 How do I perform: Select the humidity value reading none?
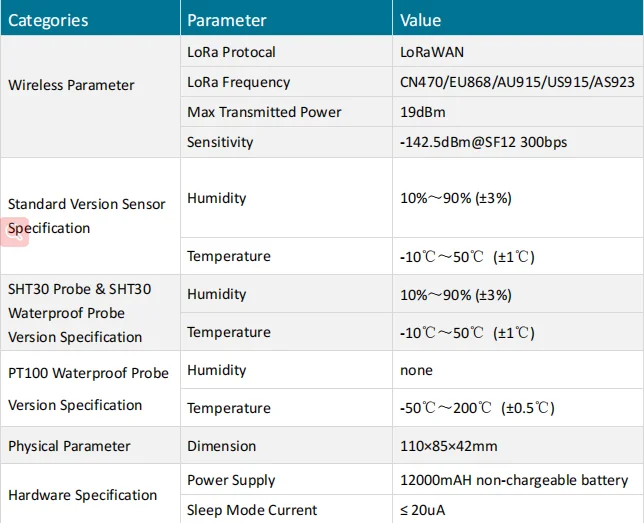pos(416,370)
